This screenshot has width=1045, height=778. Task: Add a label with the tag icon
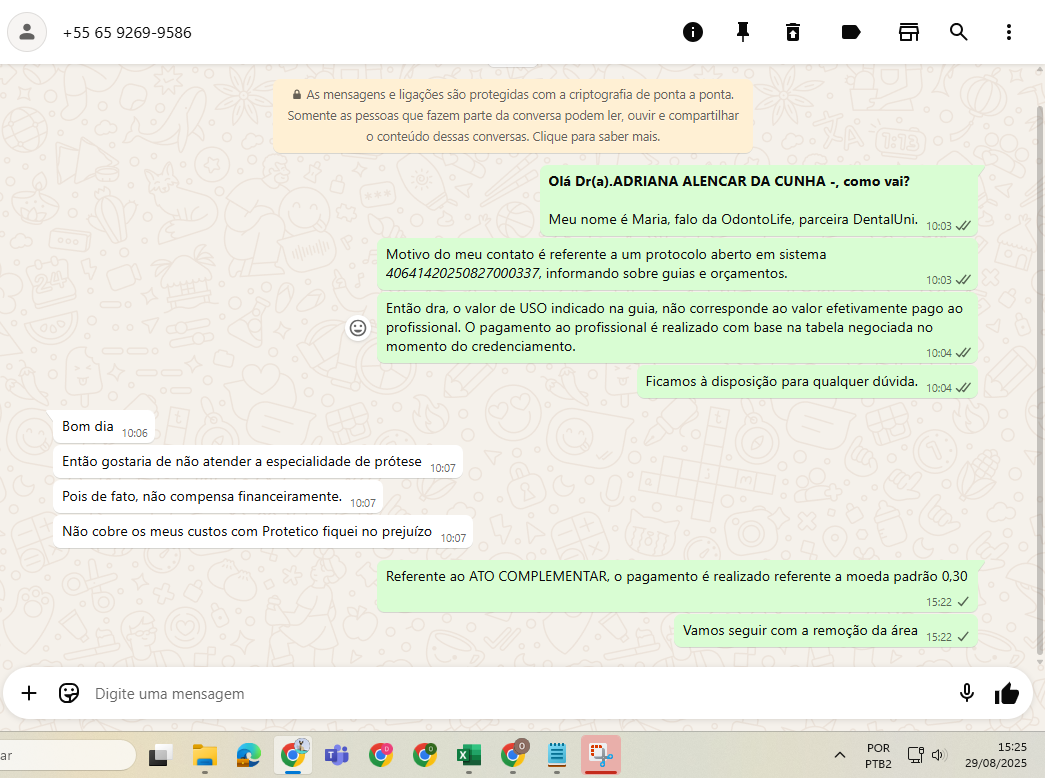tap(851, 32)
